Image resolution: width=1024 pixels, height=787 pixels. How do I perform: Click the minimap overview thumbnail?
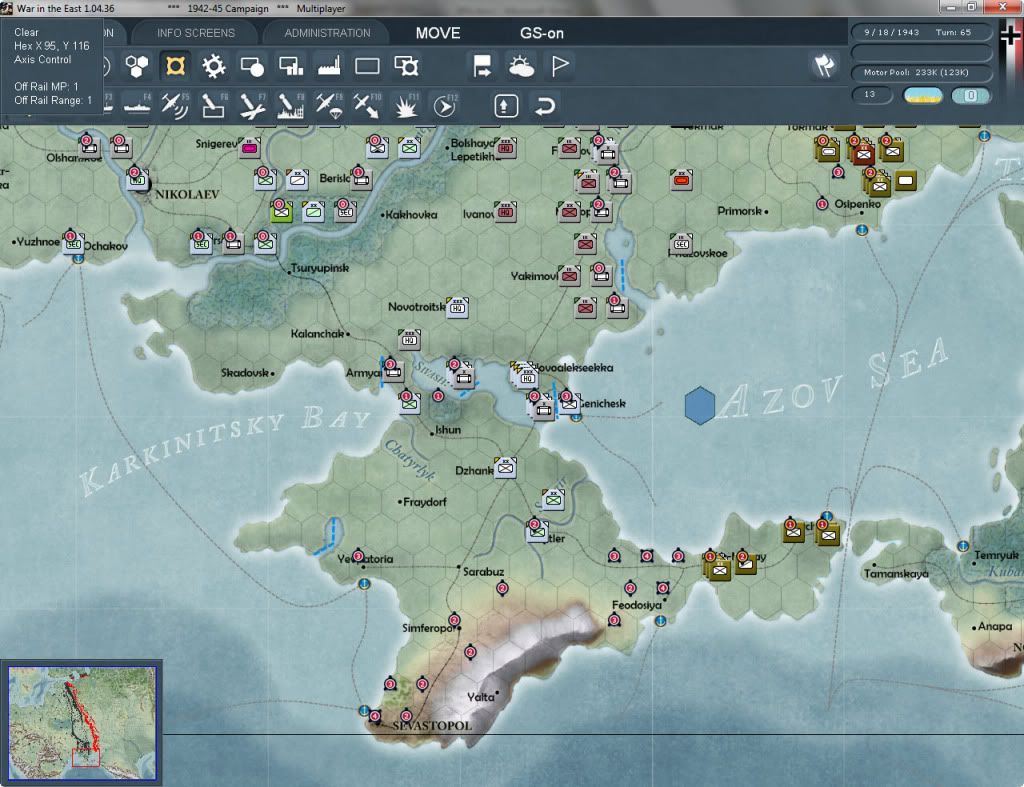pyautogui.click(x=82, y=723)
